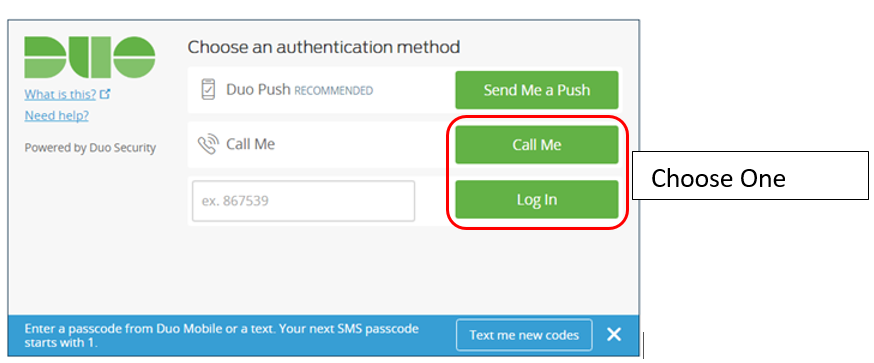Click the Duo Push option row

click(x=405, y=90)
